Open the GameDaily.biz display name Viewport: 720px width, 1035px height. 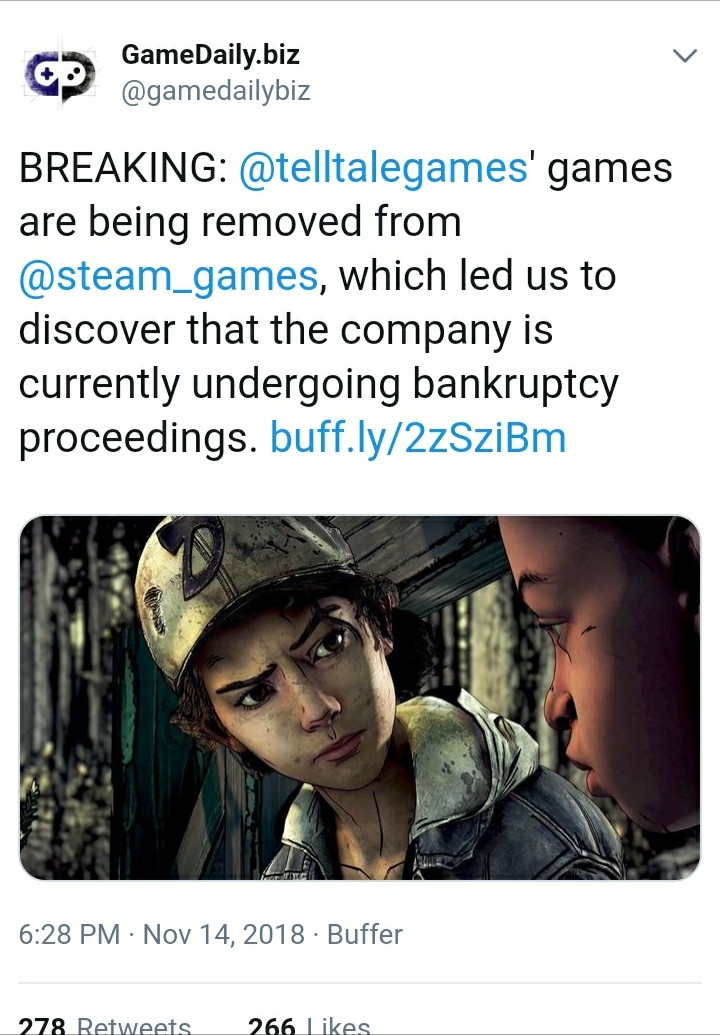coord(211,54)
